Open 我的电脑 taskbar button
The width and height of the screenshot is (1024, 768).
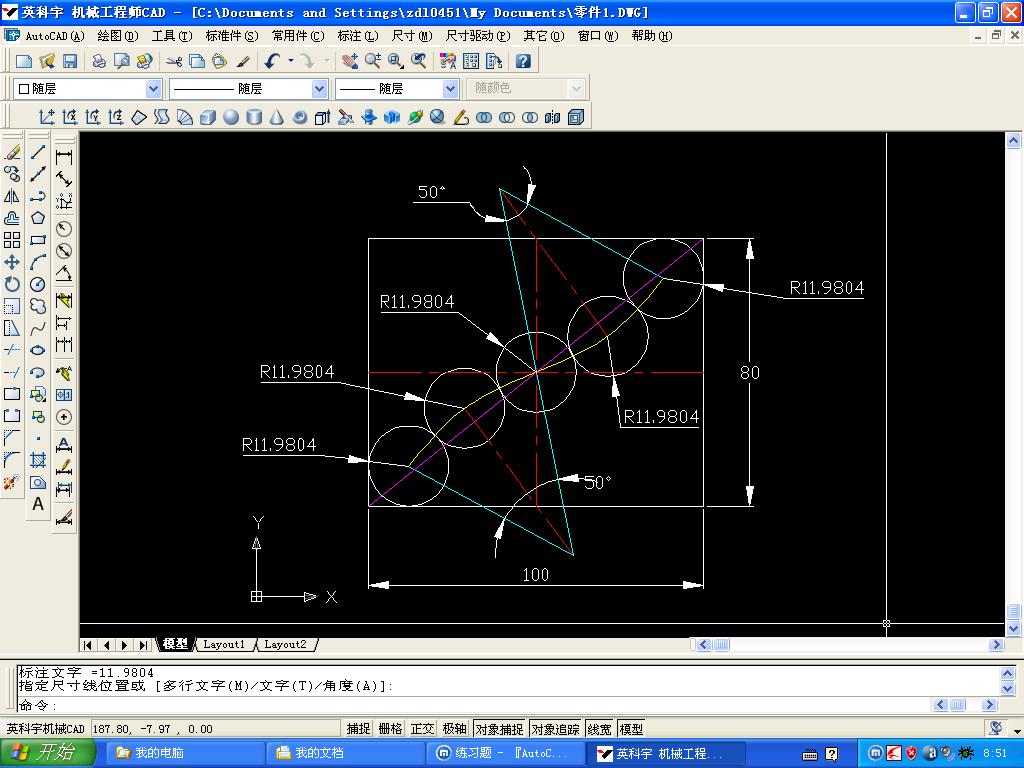point(184,753)
